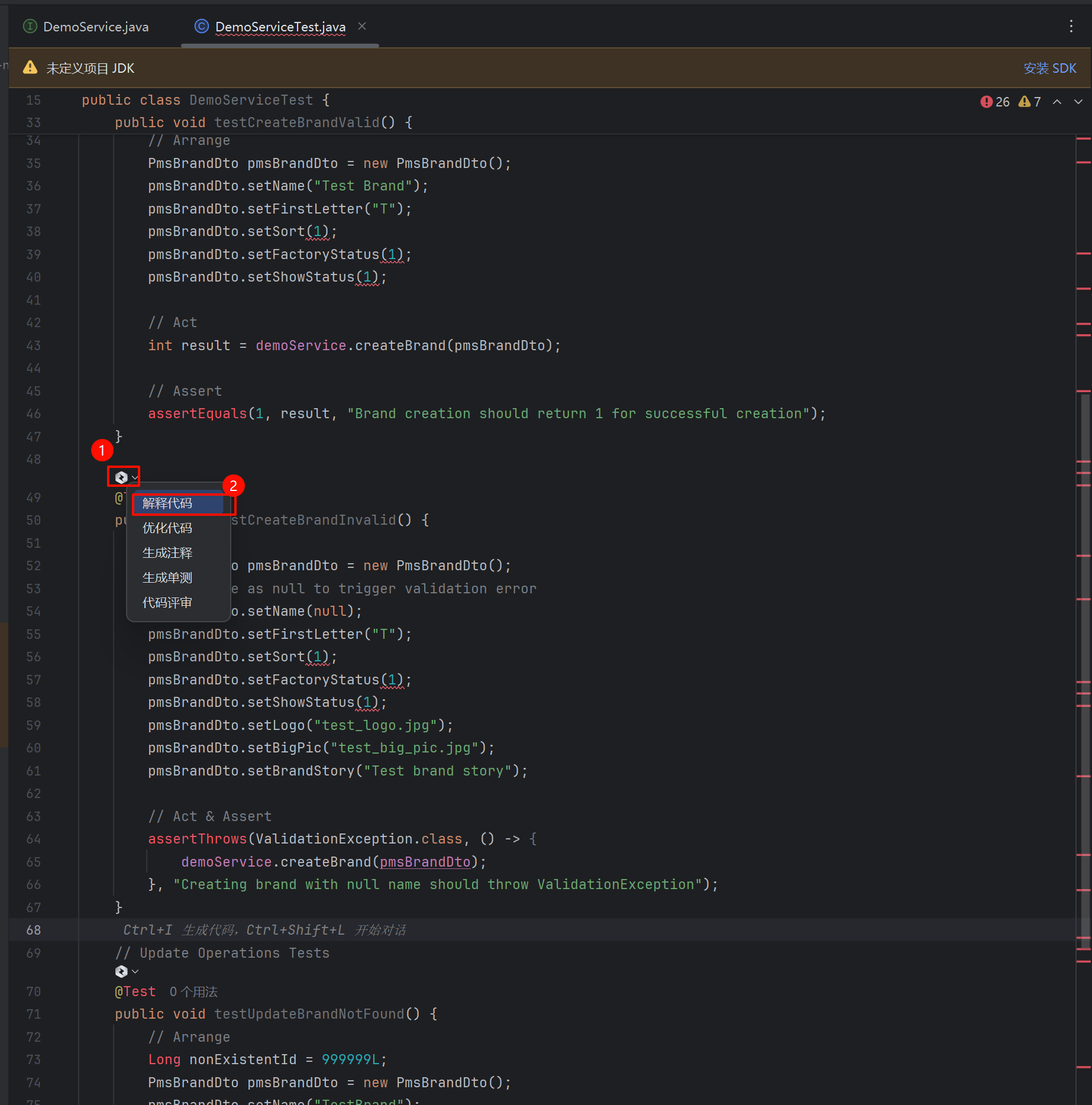Screen dimensions: 1092x1105
Task: Click setBrandStory call on line 61
Action: pos(301,771)
